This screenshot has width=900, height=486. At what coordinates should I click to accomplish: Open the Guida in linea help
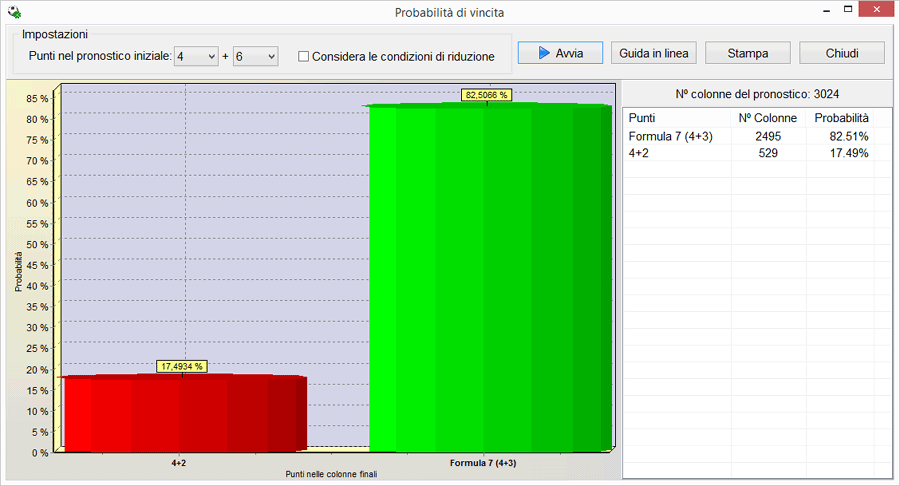[x=653, y=53]
